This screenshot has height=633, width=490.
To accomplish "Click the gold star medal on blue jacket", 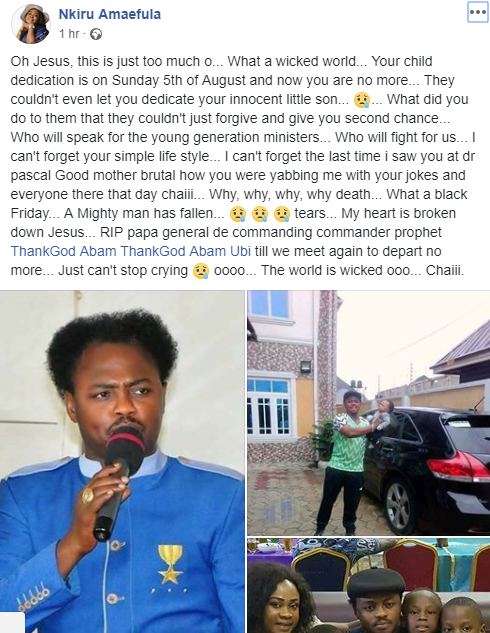I will pyautogui.click(x=170, y=564).
